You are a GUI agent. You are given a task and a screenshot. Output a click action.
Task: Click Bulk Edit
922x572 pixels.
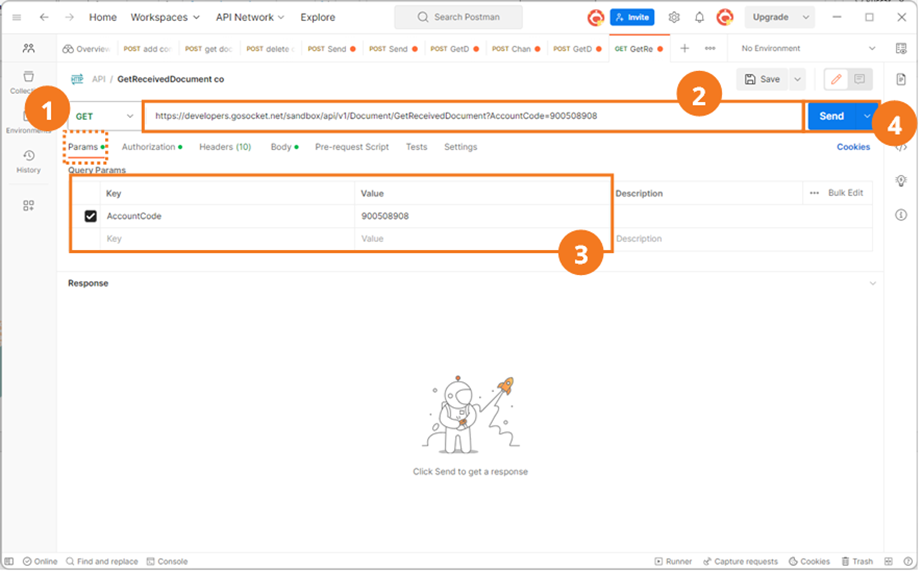(x=846, y=193)
